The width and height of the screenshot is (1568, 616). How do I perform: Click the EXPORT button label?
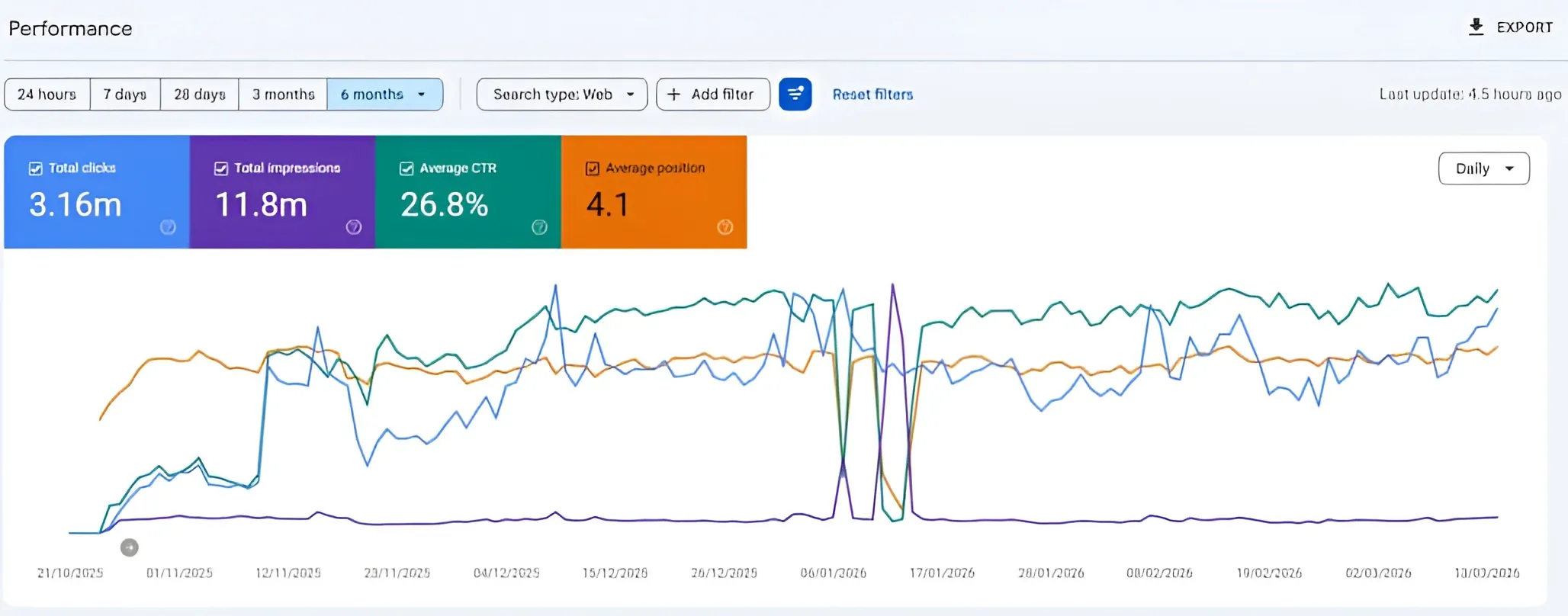1525,27
